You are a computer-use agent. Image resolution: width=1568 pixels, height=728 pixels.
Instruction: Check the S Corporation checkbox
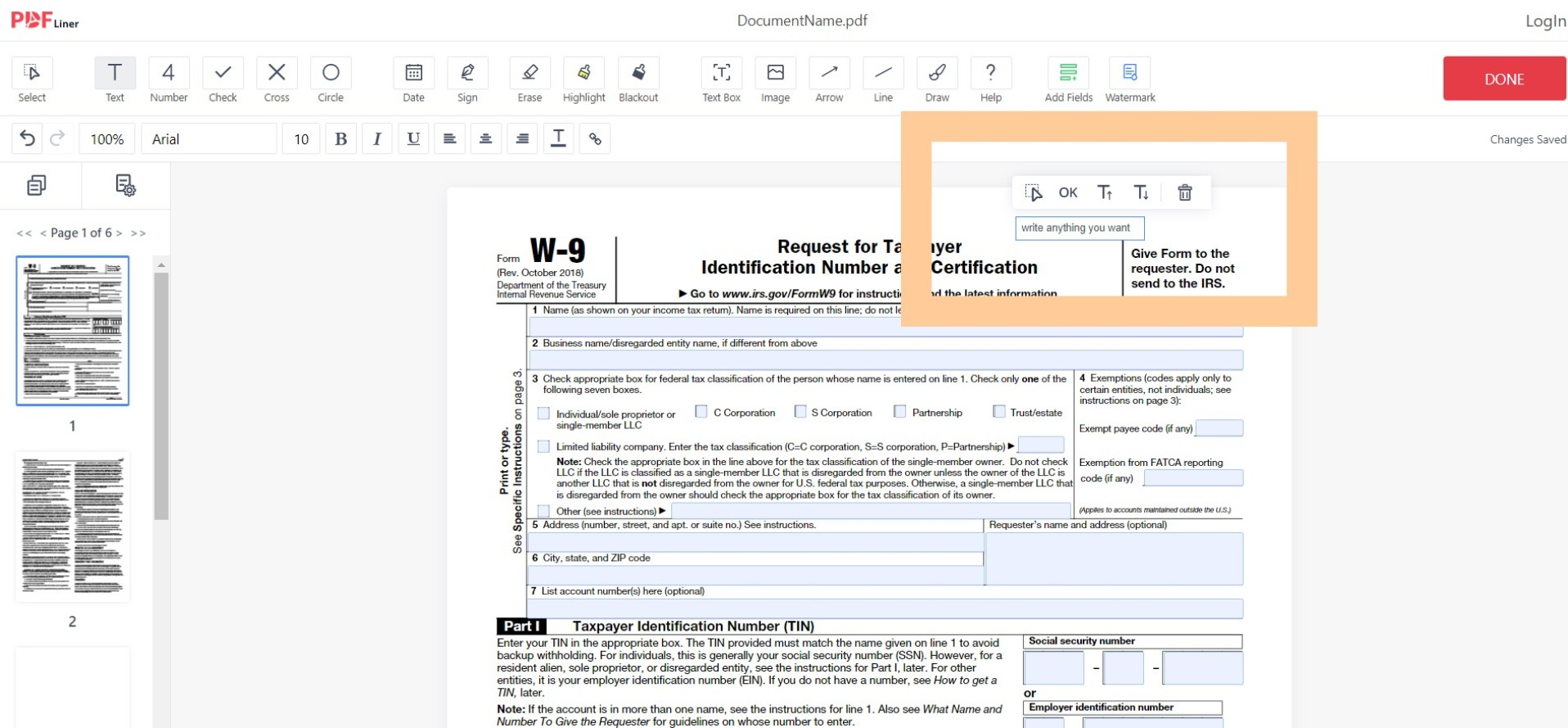point(800,411)
